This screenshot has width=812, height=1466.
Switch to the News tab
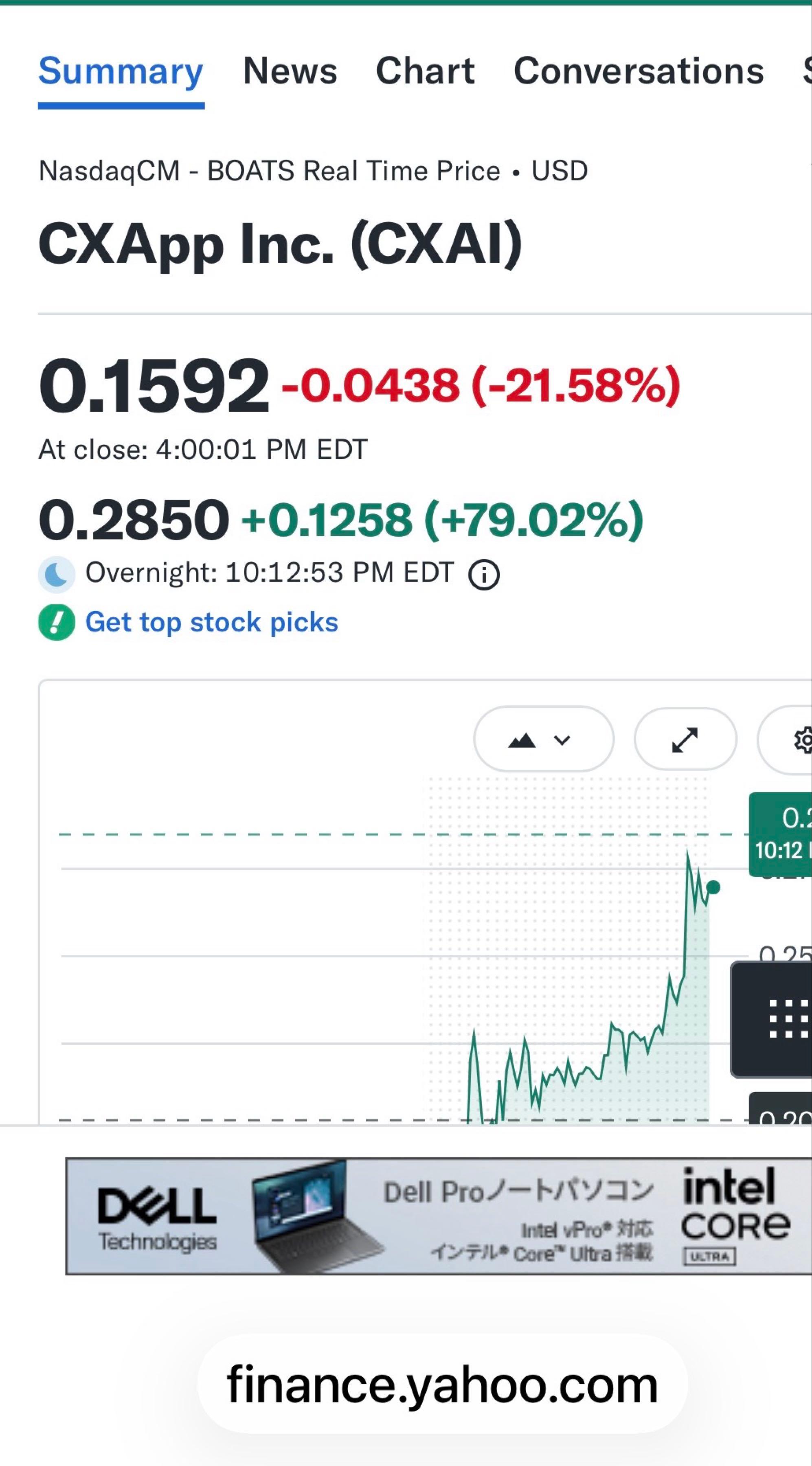pos(290,71)
